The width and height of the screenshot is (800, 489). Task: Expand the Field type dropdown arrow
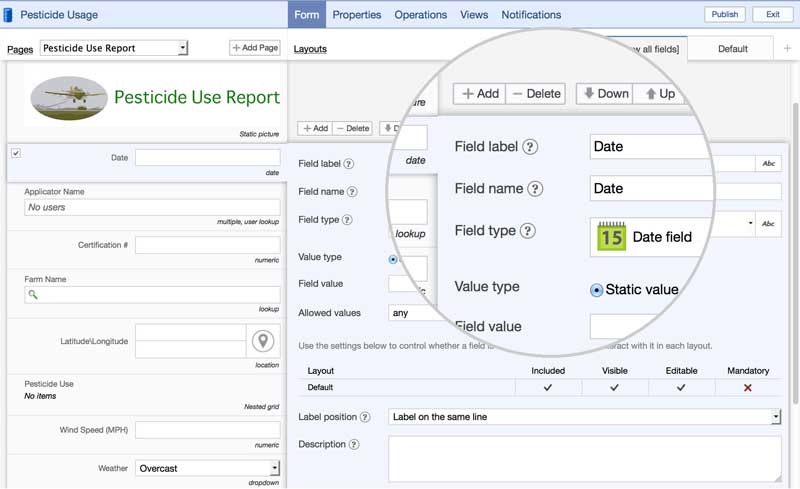click(x=750, y=223)
